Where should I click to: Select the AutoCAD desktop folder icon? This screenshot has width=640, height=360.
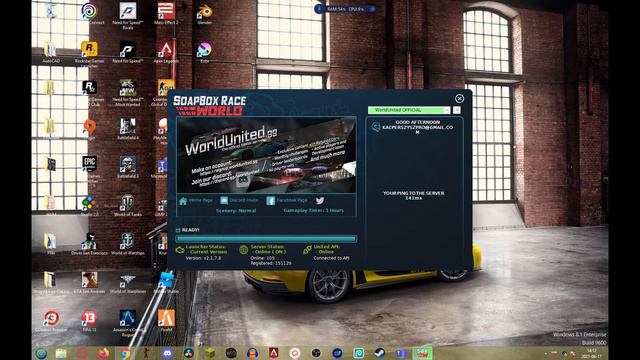(x=51, y=52)
